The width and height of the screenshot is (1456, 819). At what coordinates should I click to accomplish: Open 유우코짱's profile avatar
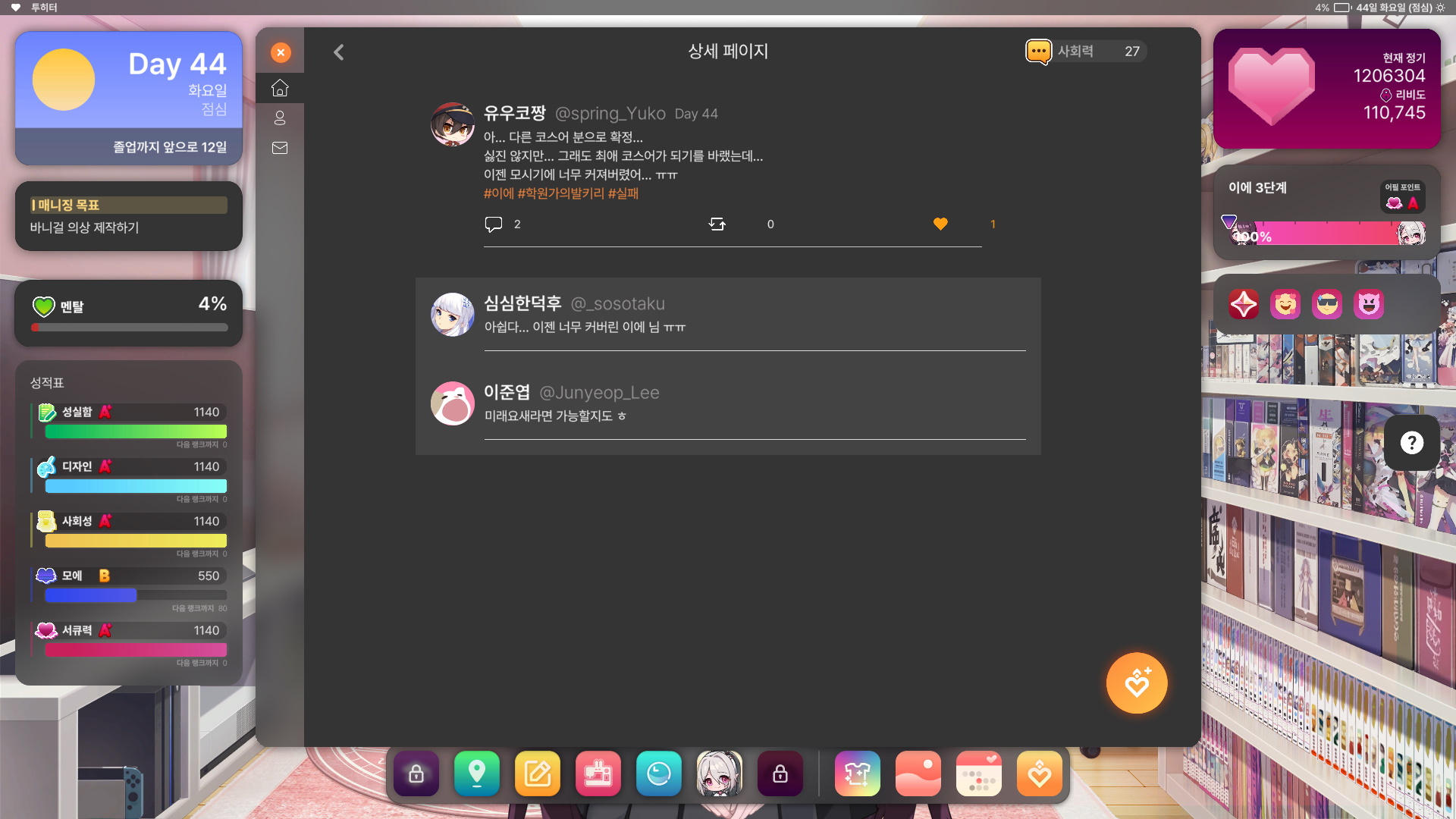tap(453, 124)
